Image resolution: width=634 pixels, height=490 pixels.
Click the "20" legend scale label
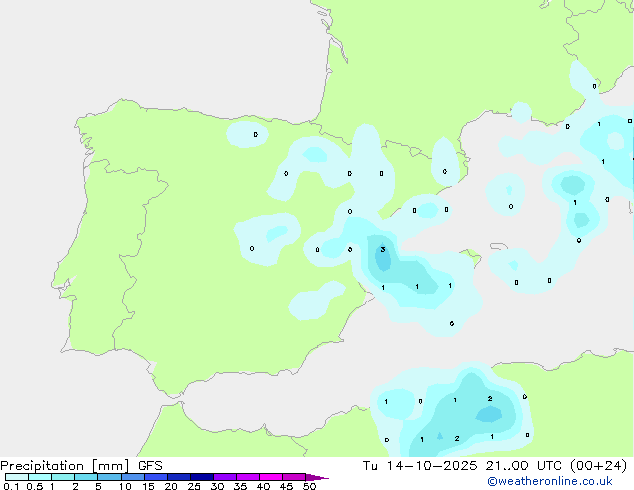pyautogui.click(x=171, y=486)
